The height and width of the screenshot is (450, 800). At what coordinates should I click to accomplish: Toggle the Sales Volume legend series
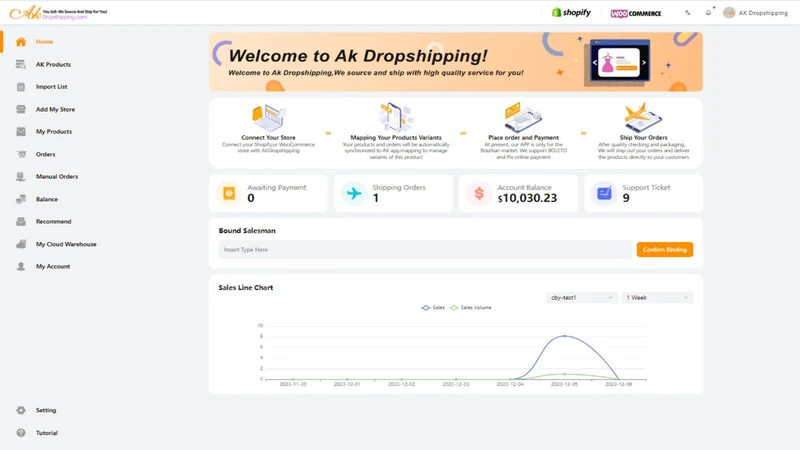470,308
